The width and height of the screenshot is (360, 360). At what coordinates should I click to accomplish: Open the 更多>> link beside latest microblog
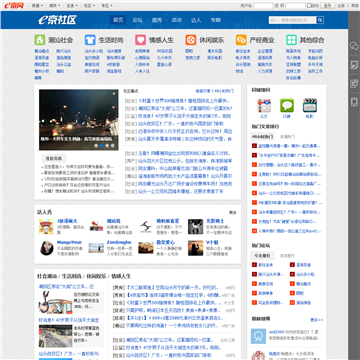click(x=317, y=320)
